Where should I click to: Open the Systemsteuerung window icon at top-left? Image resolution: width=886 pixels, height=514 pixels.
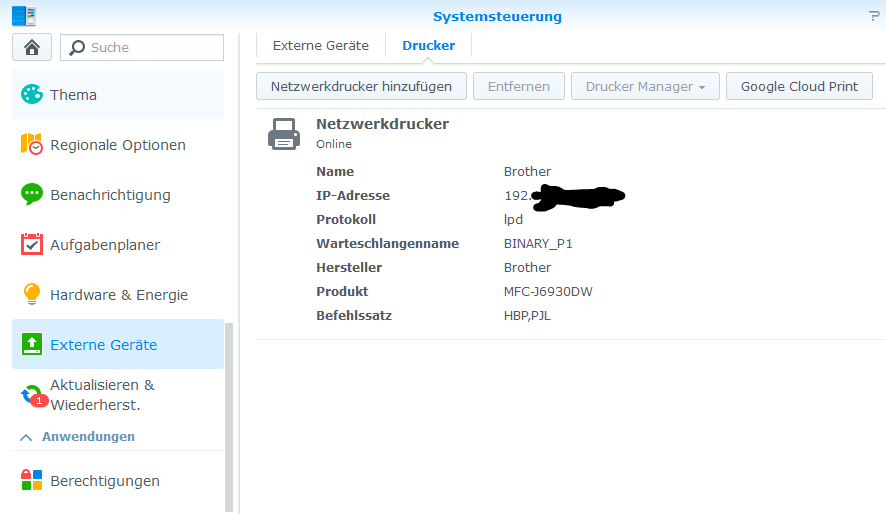(x=23, y=16)
